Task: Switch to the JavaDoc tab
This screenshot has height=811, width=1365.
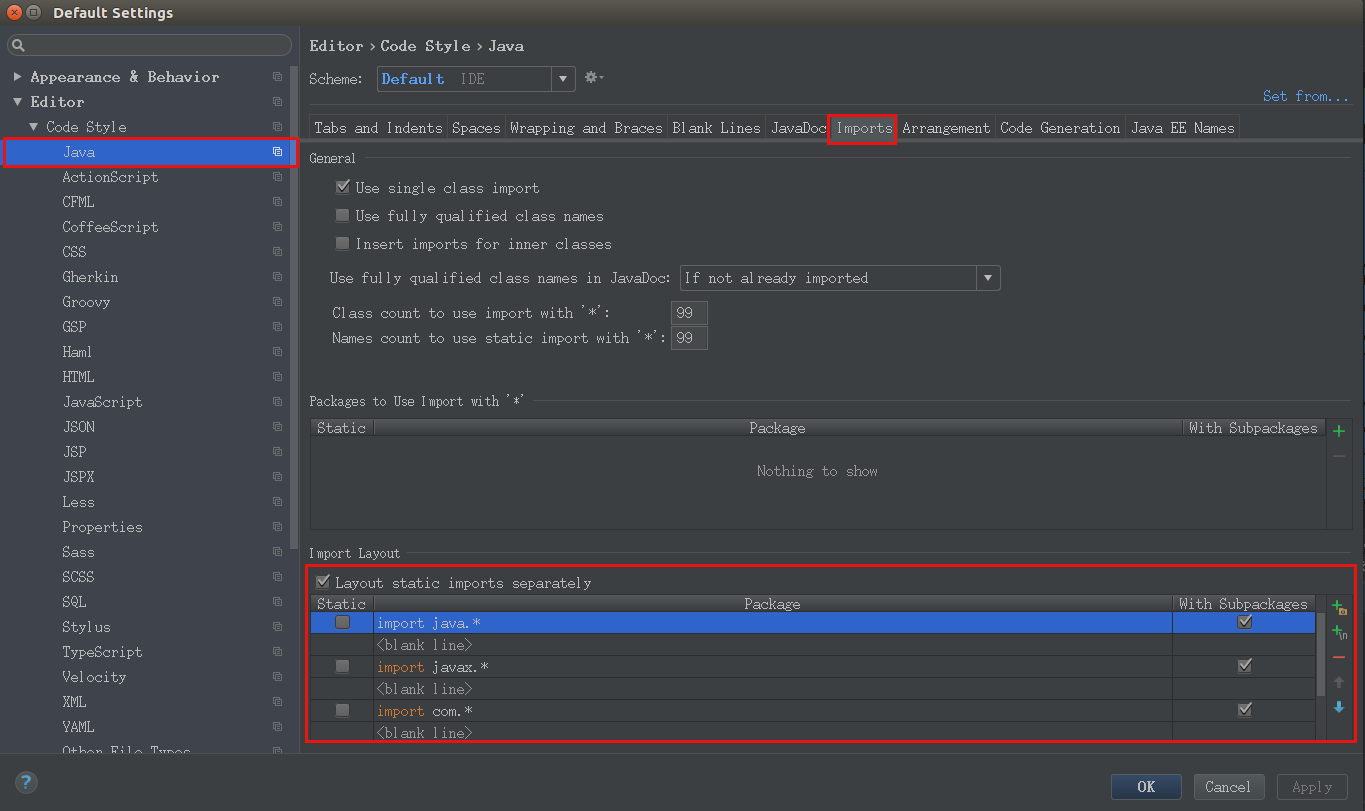Action: pos(799,128)
